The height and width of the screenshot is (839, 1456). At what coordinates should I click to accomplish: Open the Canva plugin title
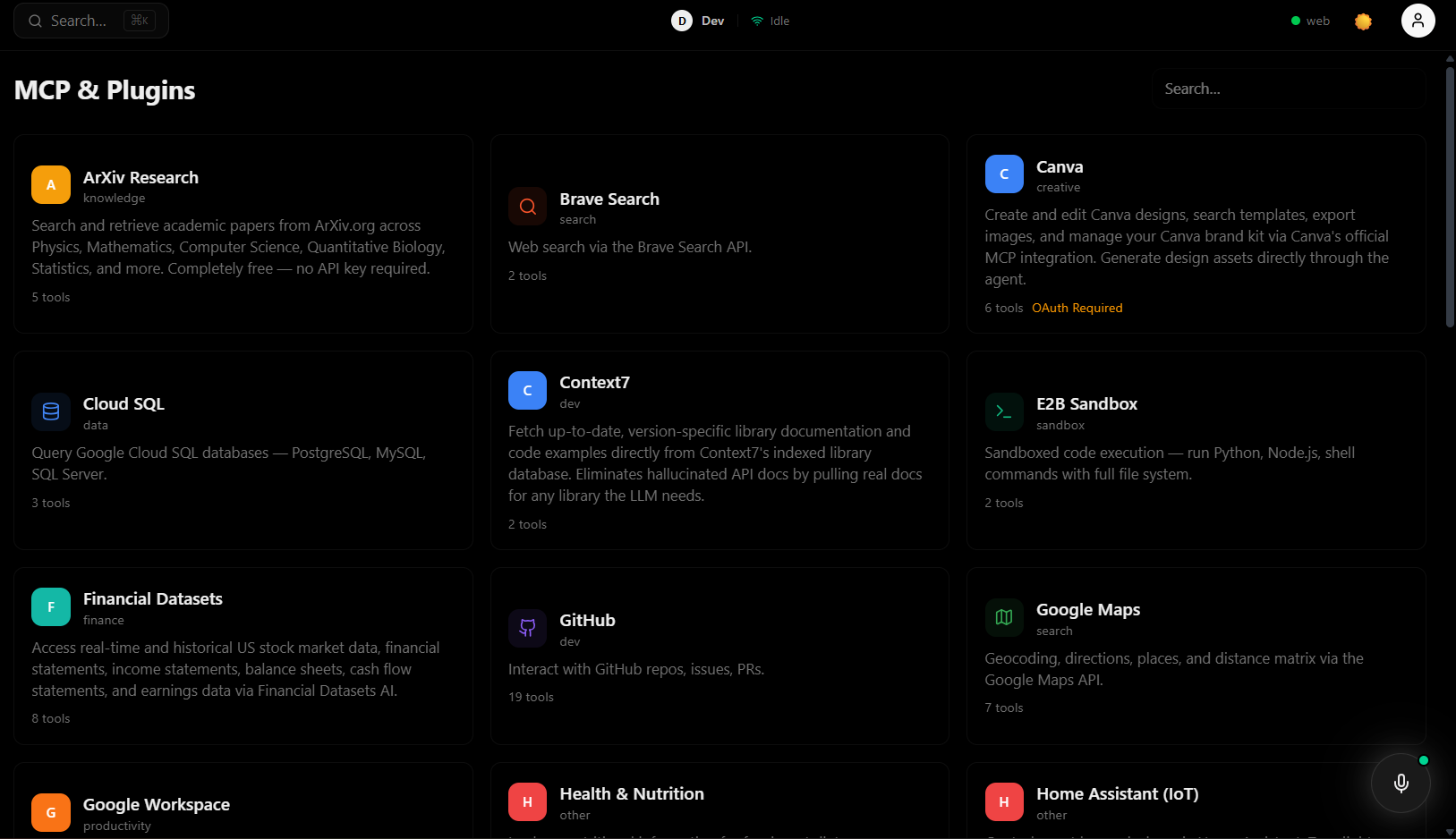pyautogui.click(x=1060, y=166)
